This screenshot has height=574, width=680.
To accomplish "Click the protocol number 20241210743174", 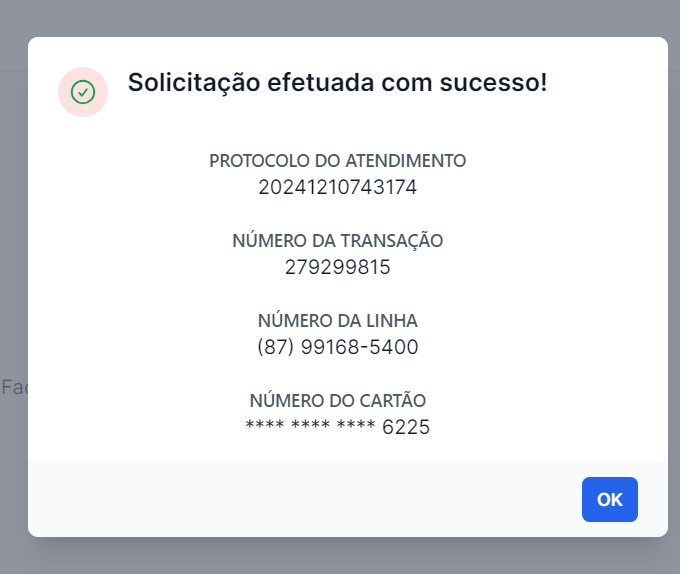I will coord(337,187).
